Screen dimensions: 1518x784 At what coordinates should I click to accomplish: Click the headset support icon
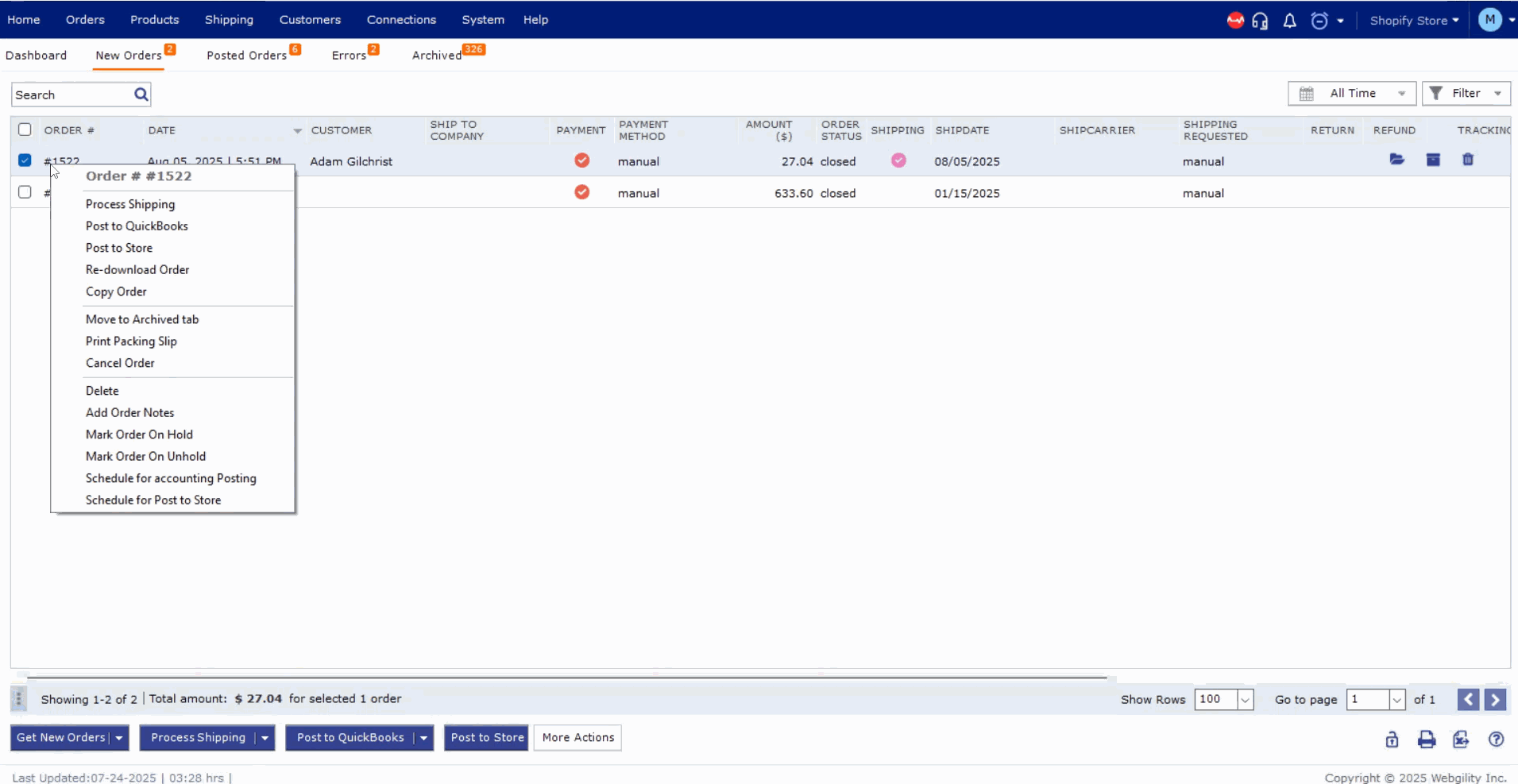1260,21
